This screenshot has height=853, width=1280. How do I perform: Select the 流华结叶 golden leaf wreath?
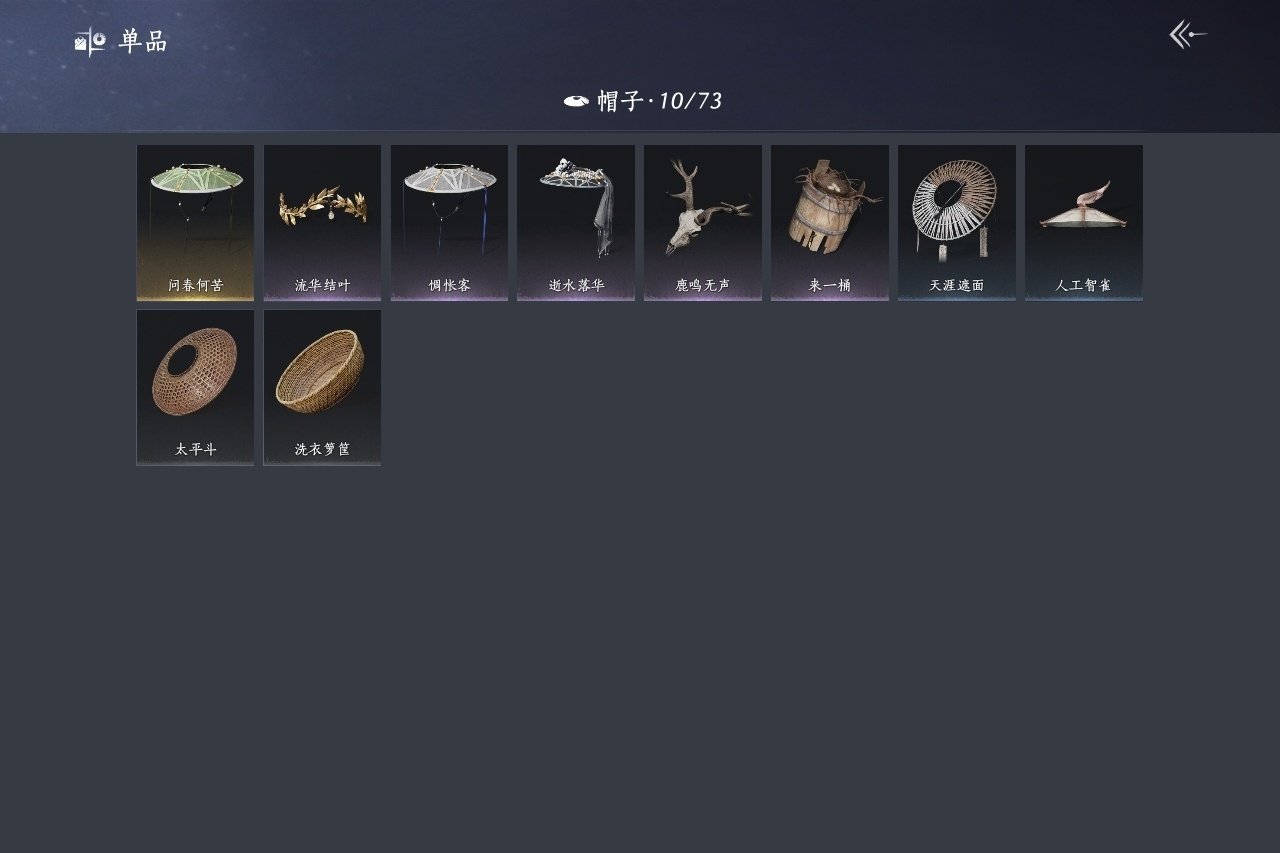pos(322,223)
